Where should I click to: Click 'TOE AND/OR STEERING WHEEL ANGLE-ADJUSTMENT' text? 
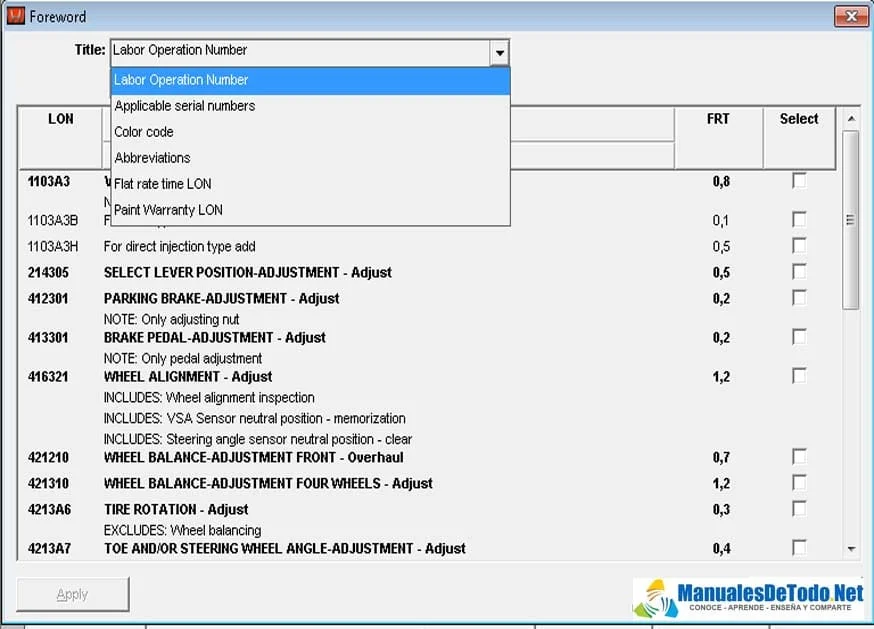coord(259,549)
